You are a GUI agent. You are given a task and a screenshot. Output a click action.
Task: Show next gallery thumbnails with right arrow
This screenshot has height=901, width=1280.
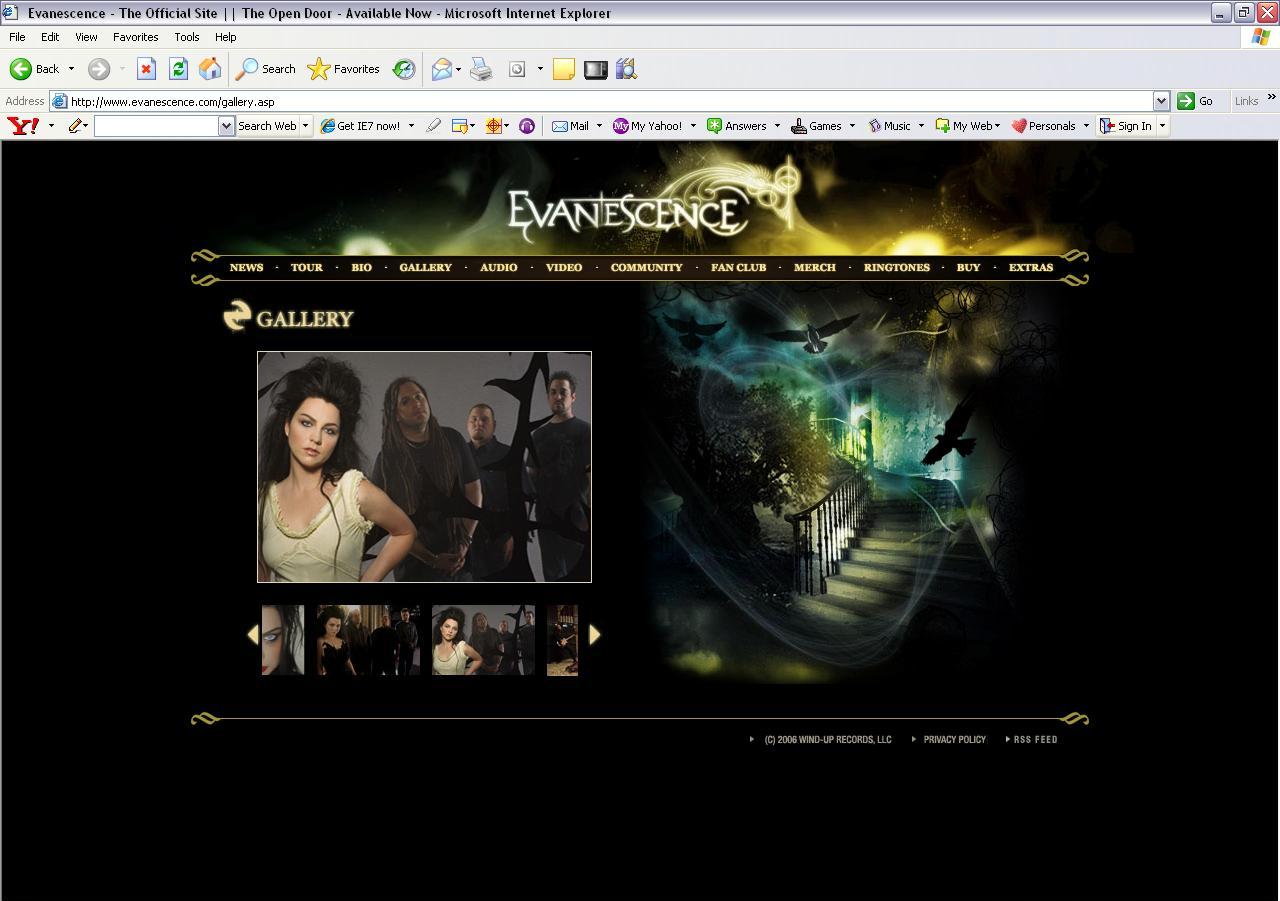(x=595, y=635)
